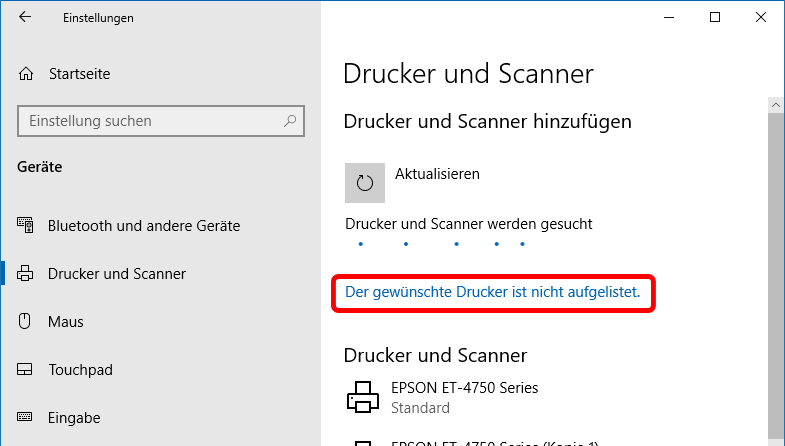Click the circular refresh icon for Aktualisieren
785x446 pixels.
pyautogui.click(x=365, y=182)
